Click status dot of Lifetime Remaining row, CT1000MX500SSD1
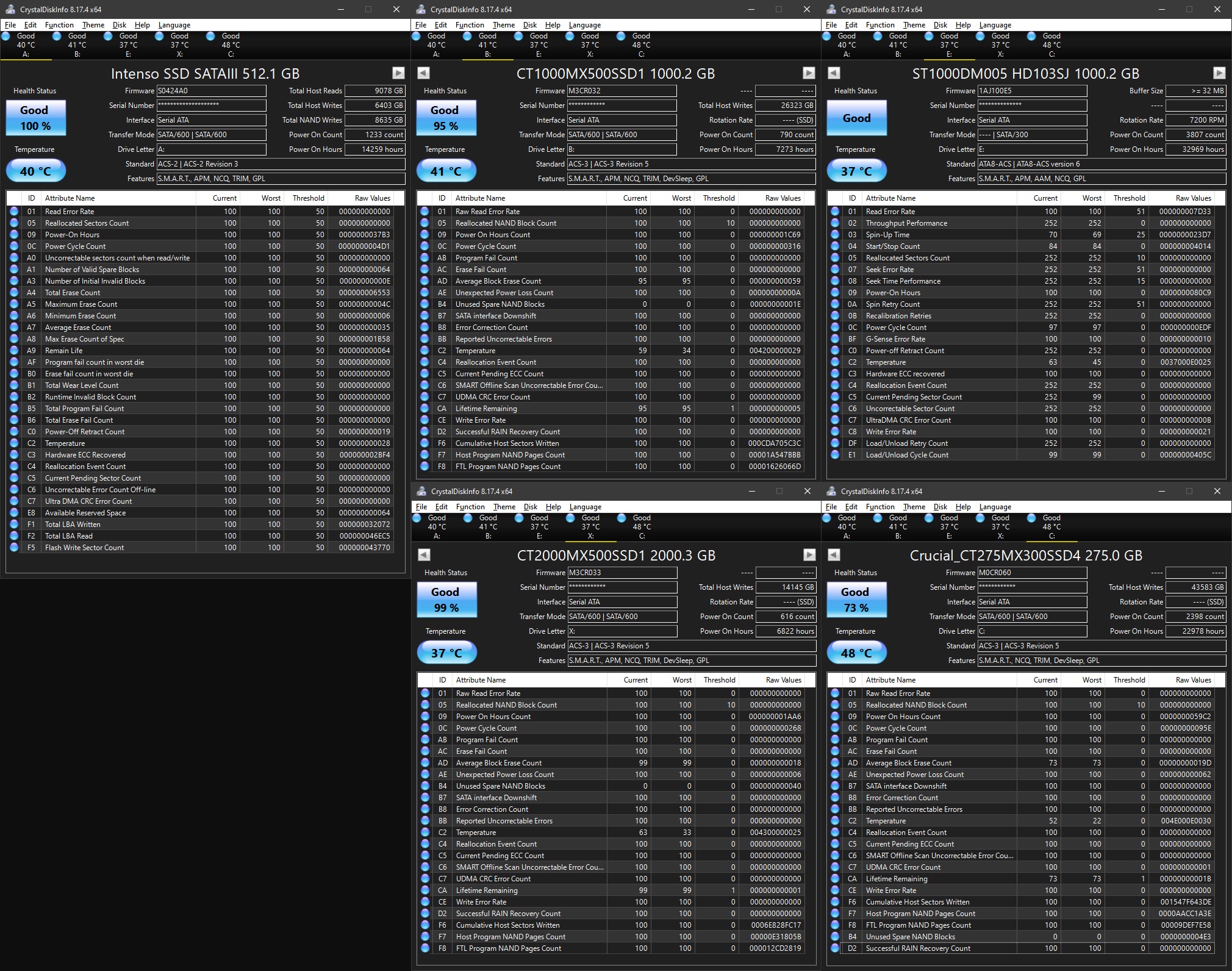Viewport: 1232px width, 971px height. pyautogui.click(x=424, y=409)
